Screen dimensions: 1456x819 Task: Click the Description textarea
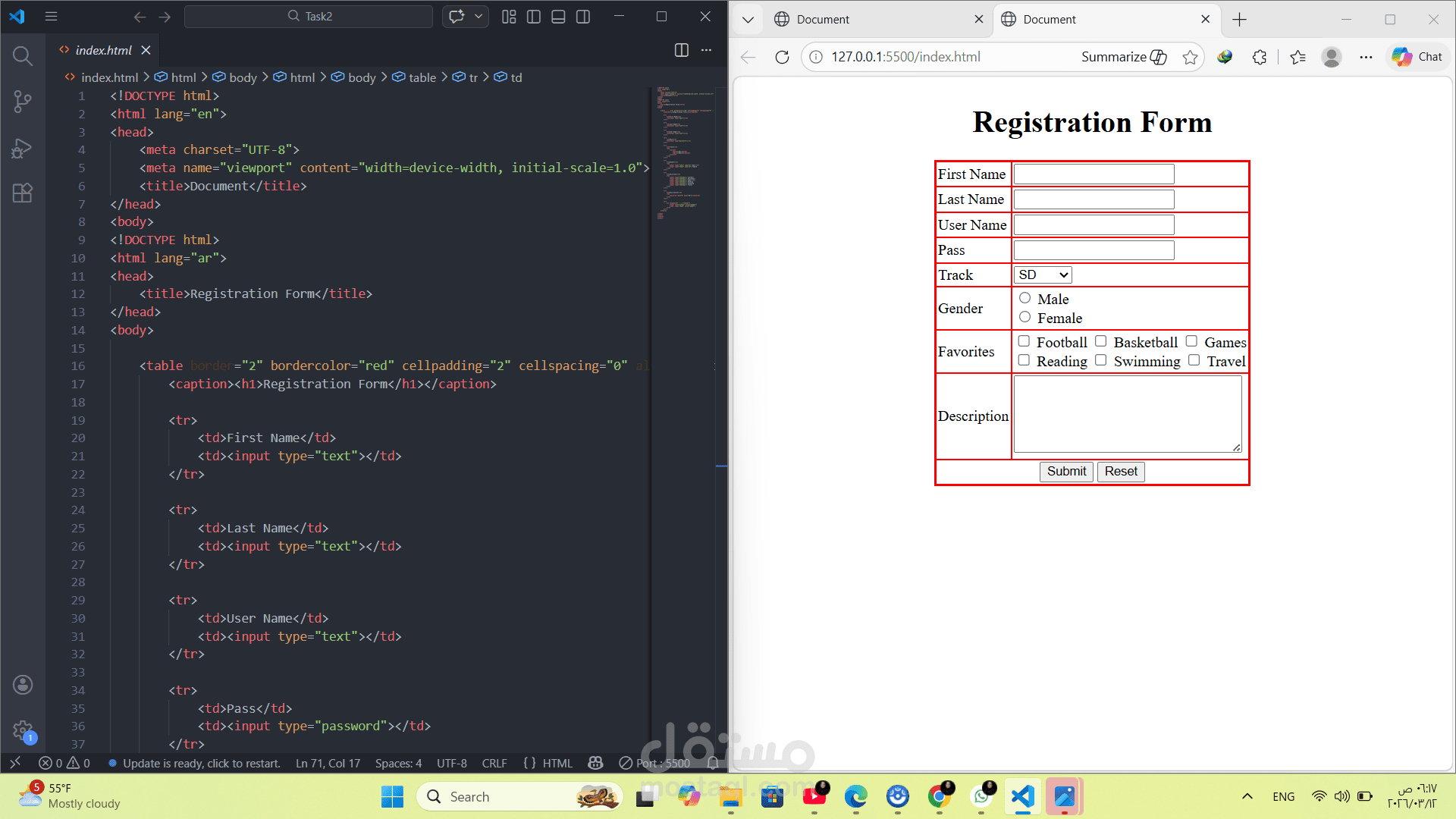pyautogui.click(x=1127, y=414)
